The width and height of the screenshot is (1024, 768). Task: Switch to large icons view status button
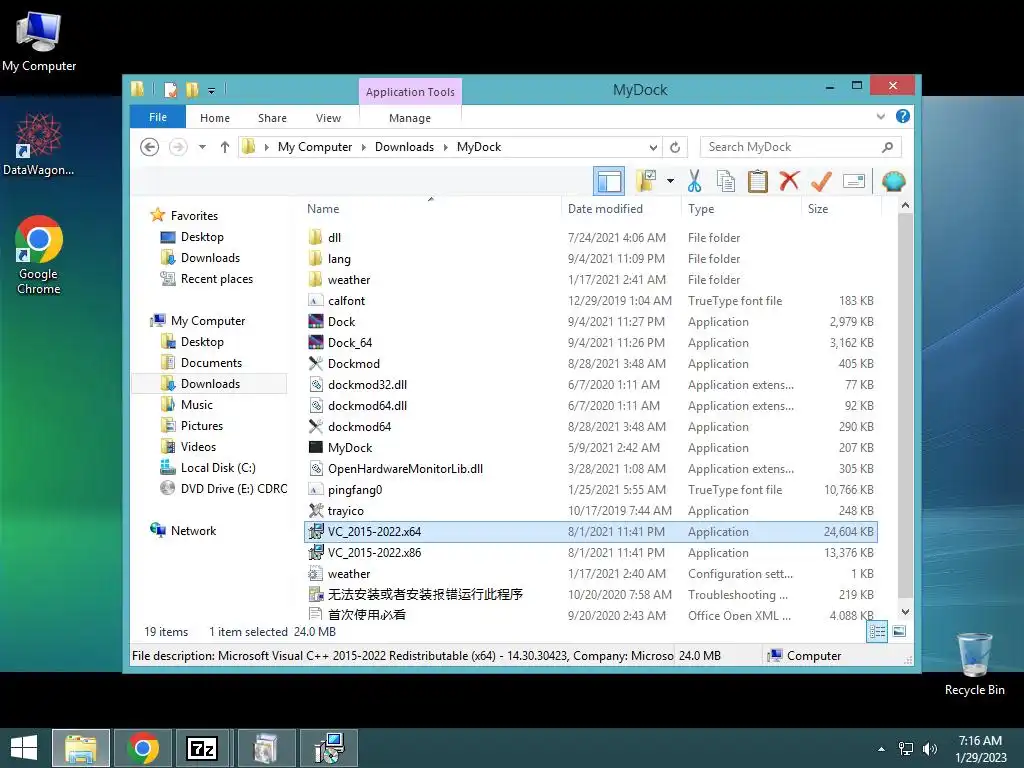899,632
